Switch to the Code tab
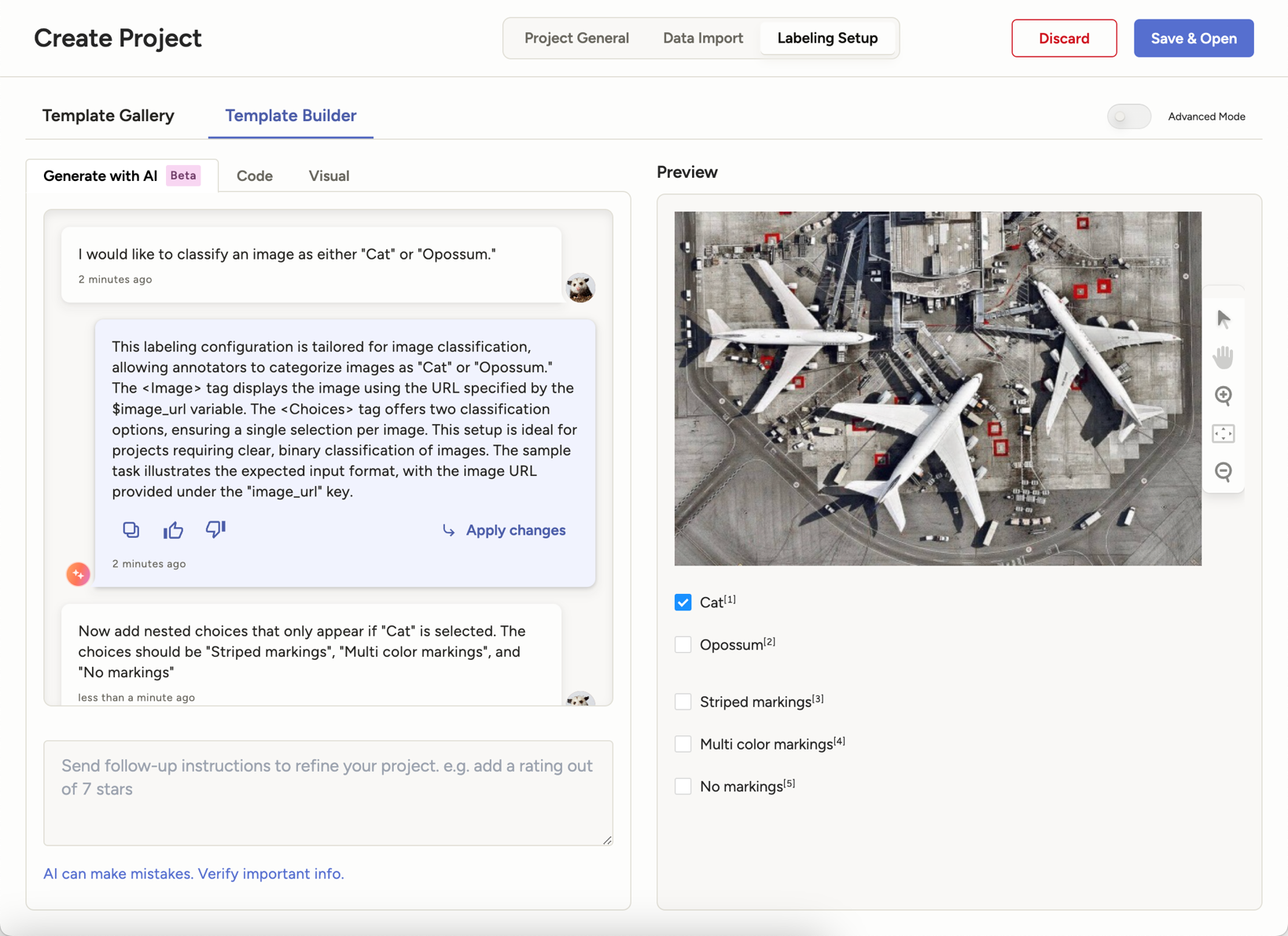The height and width of the screenshot is (936, 1288). [x=254, y=175]
